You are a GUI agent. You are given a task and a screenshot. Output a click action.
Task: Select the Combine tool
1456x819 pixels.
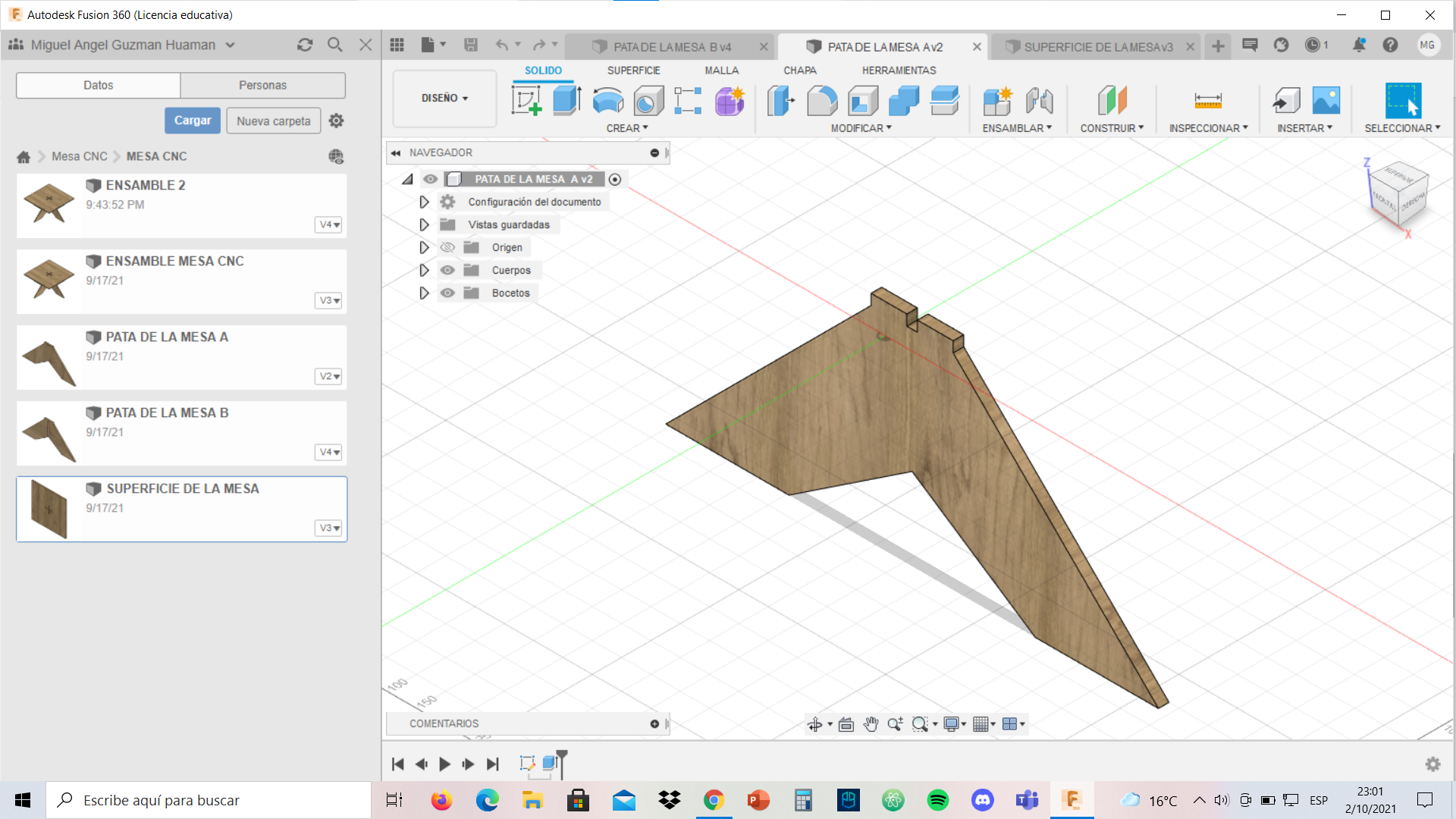pyautogui.click(x=904, y=100)
